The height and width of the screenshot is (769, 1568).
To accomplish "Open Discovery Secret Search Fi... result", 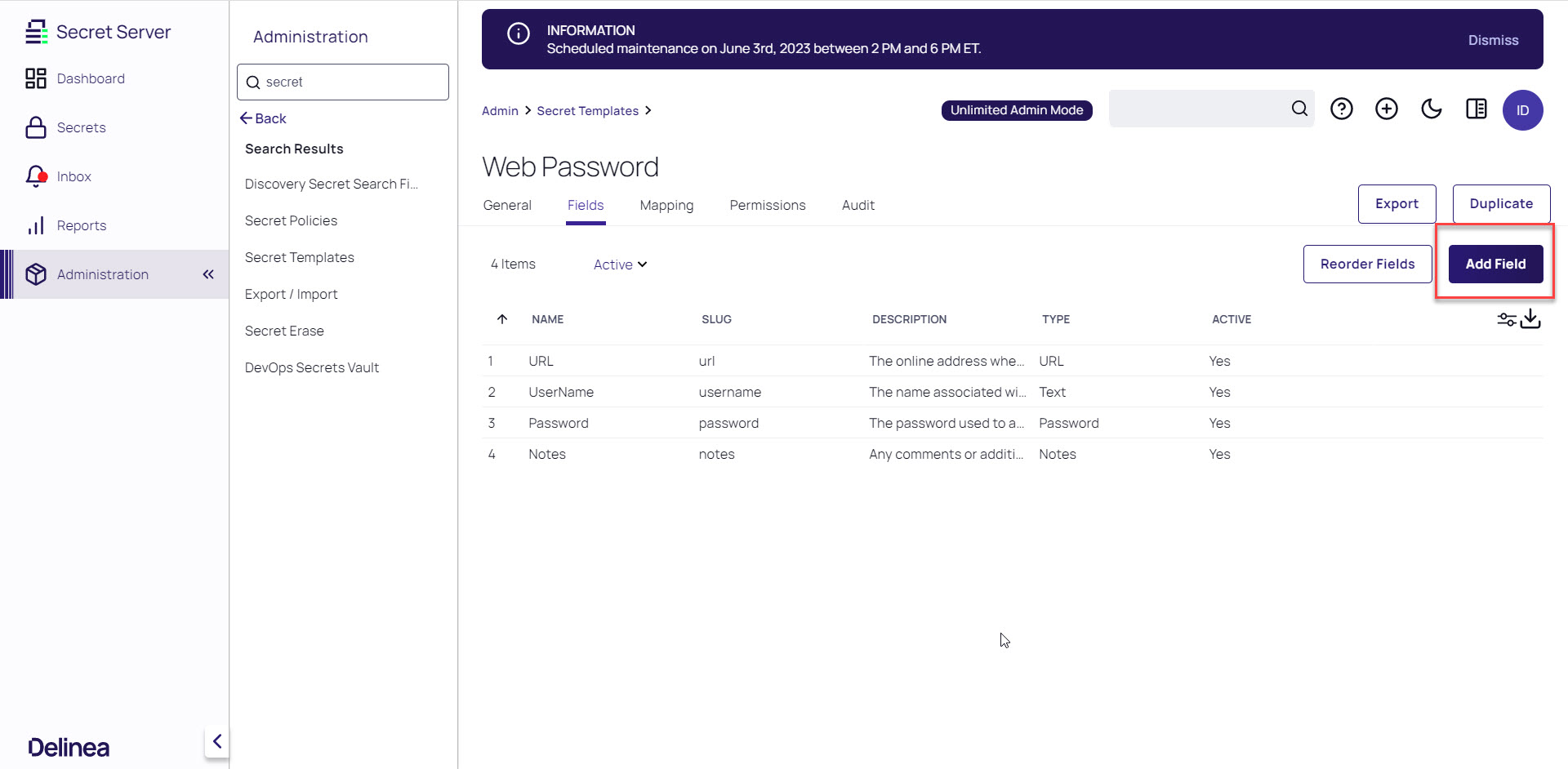I will (x=332, y=184).
